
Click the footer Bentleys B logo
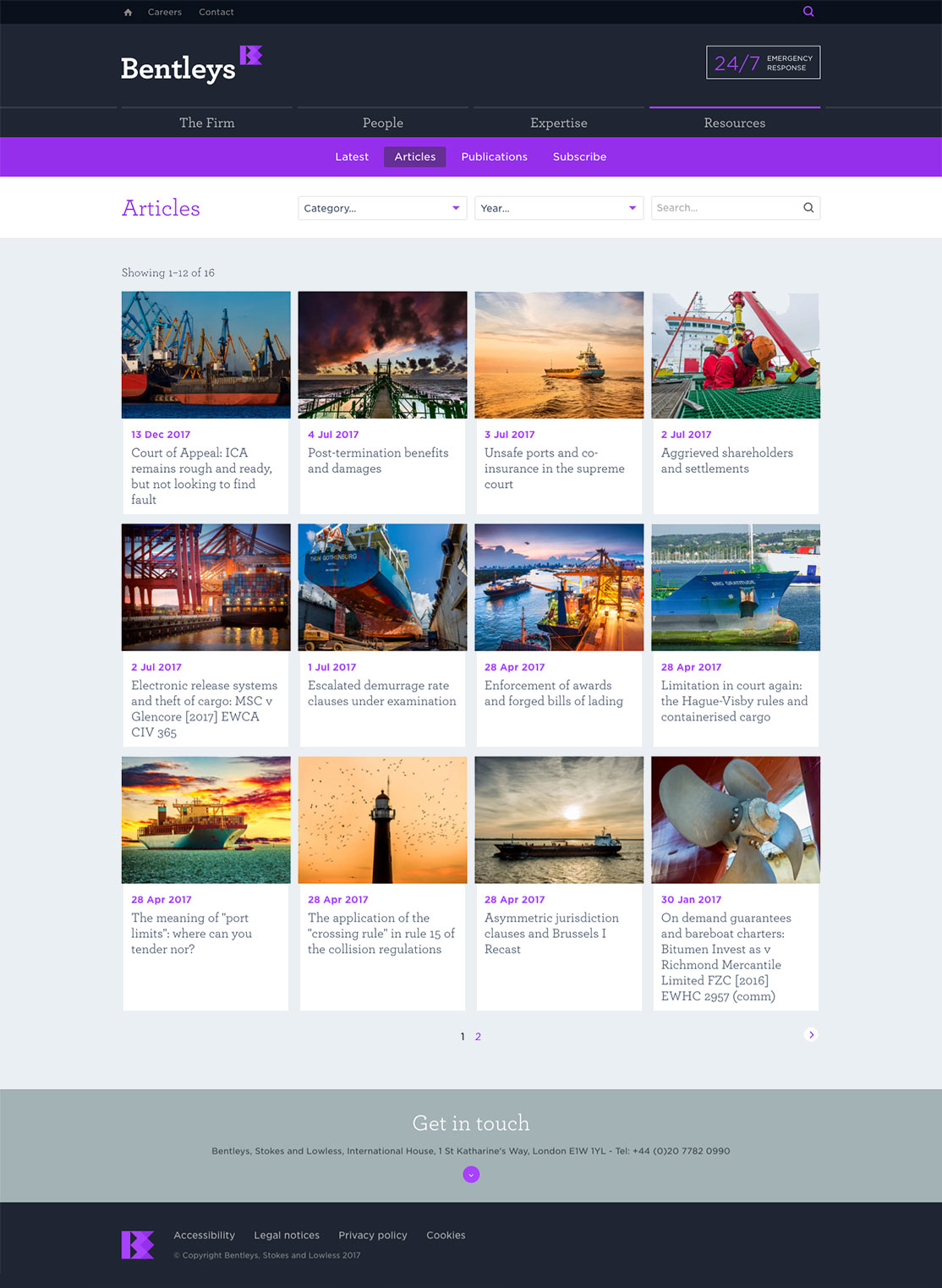[x=138, y=1245]
